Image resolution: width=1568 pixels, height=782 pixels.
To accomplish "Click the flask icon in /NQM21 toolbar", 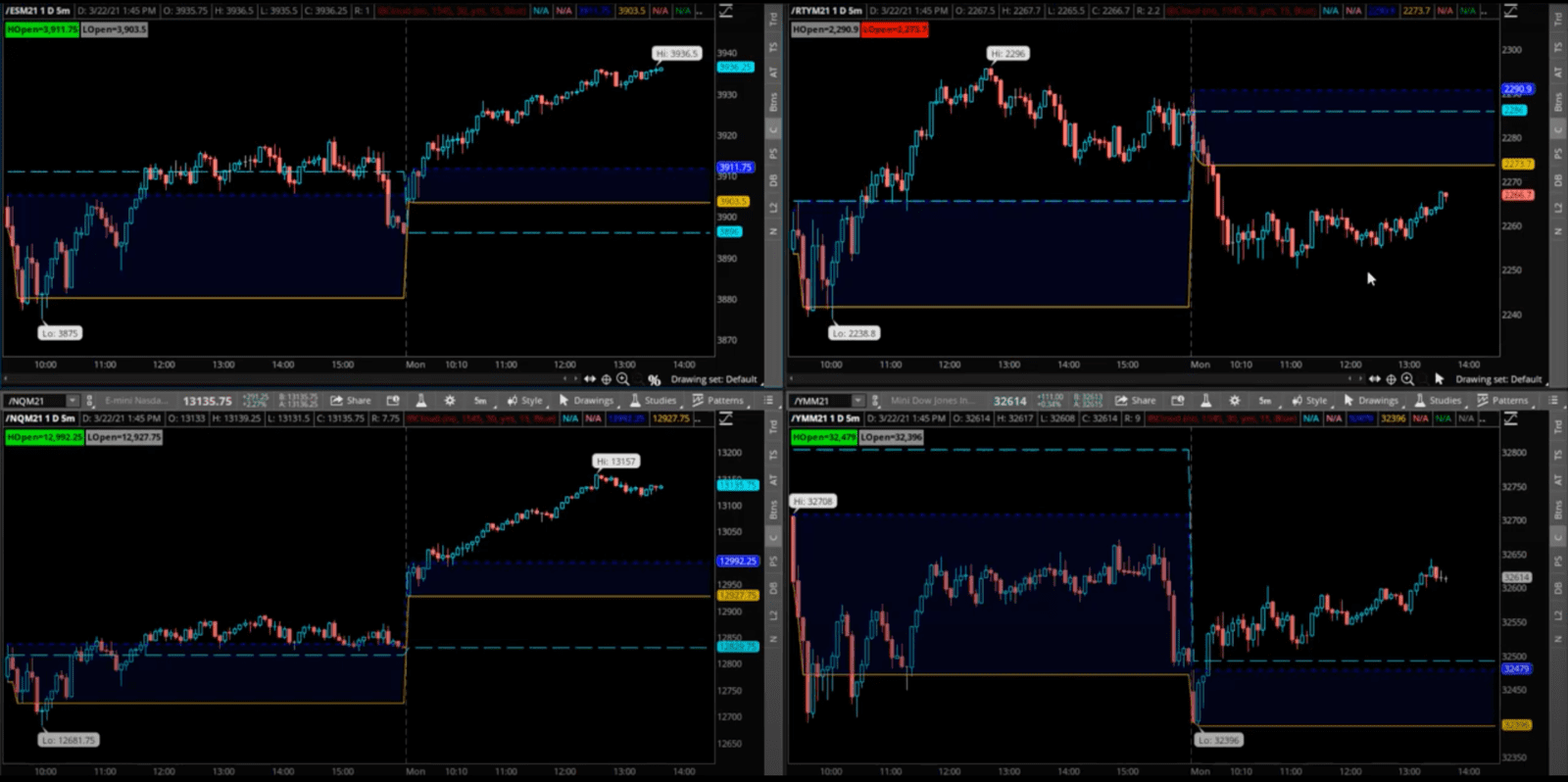I will (421, 401).
